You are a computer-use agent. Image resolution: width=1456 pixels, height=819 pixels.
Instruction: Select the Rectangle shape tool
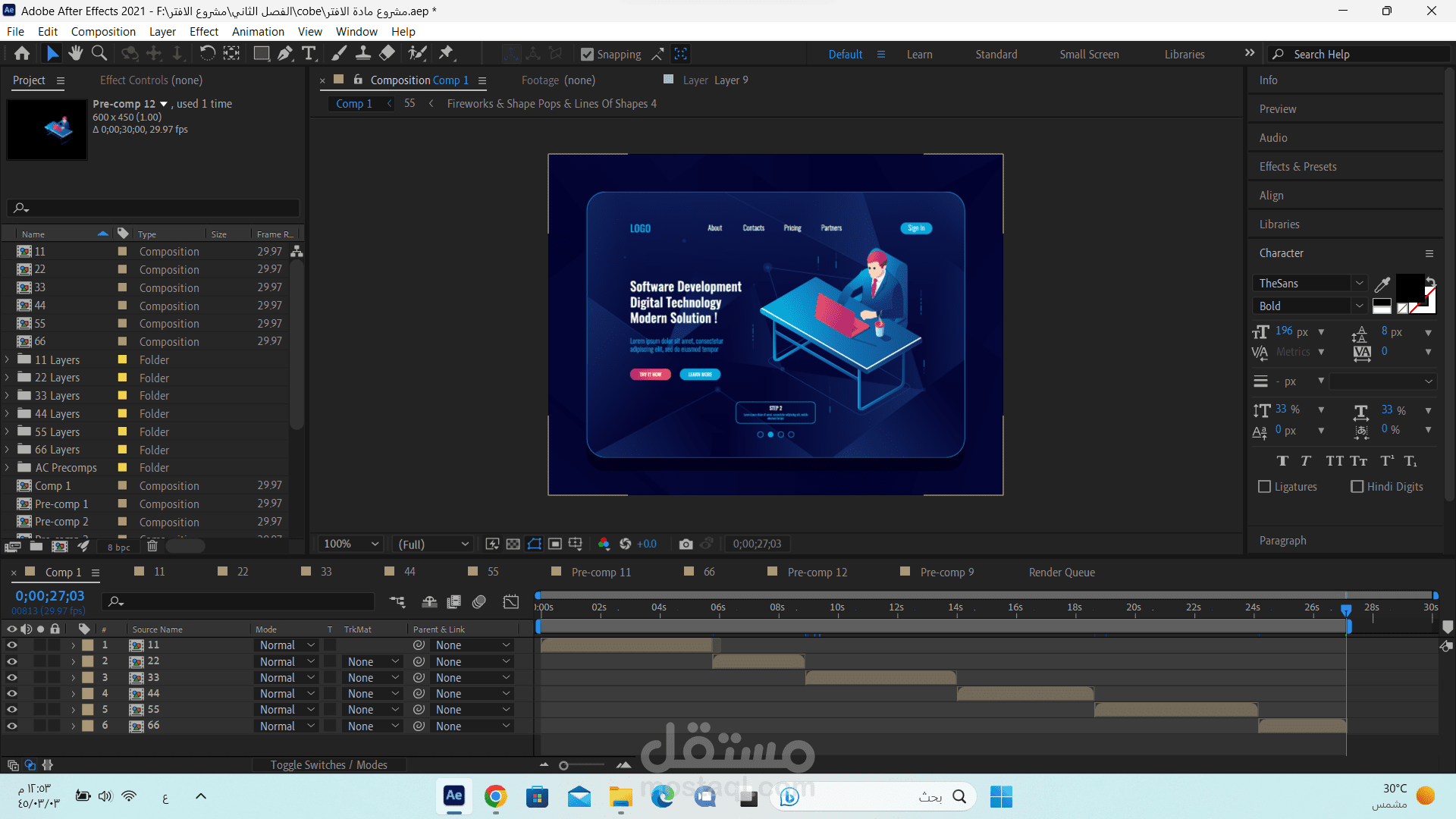pyautogui.click(x=262, y=54)
